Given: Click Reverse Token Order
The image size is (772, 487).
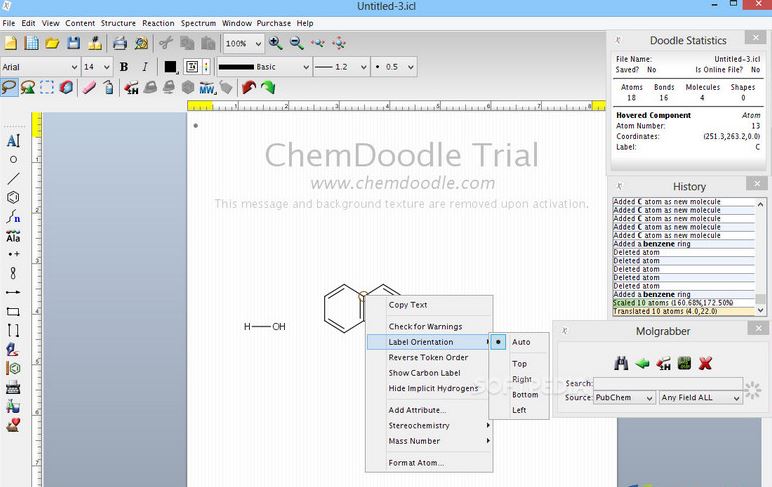Looking at the screenshot, I should [x=429, y=357].
